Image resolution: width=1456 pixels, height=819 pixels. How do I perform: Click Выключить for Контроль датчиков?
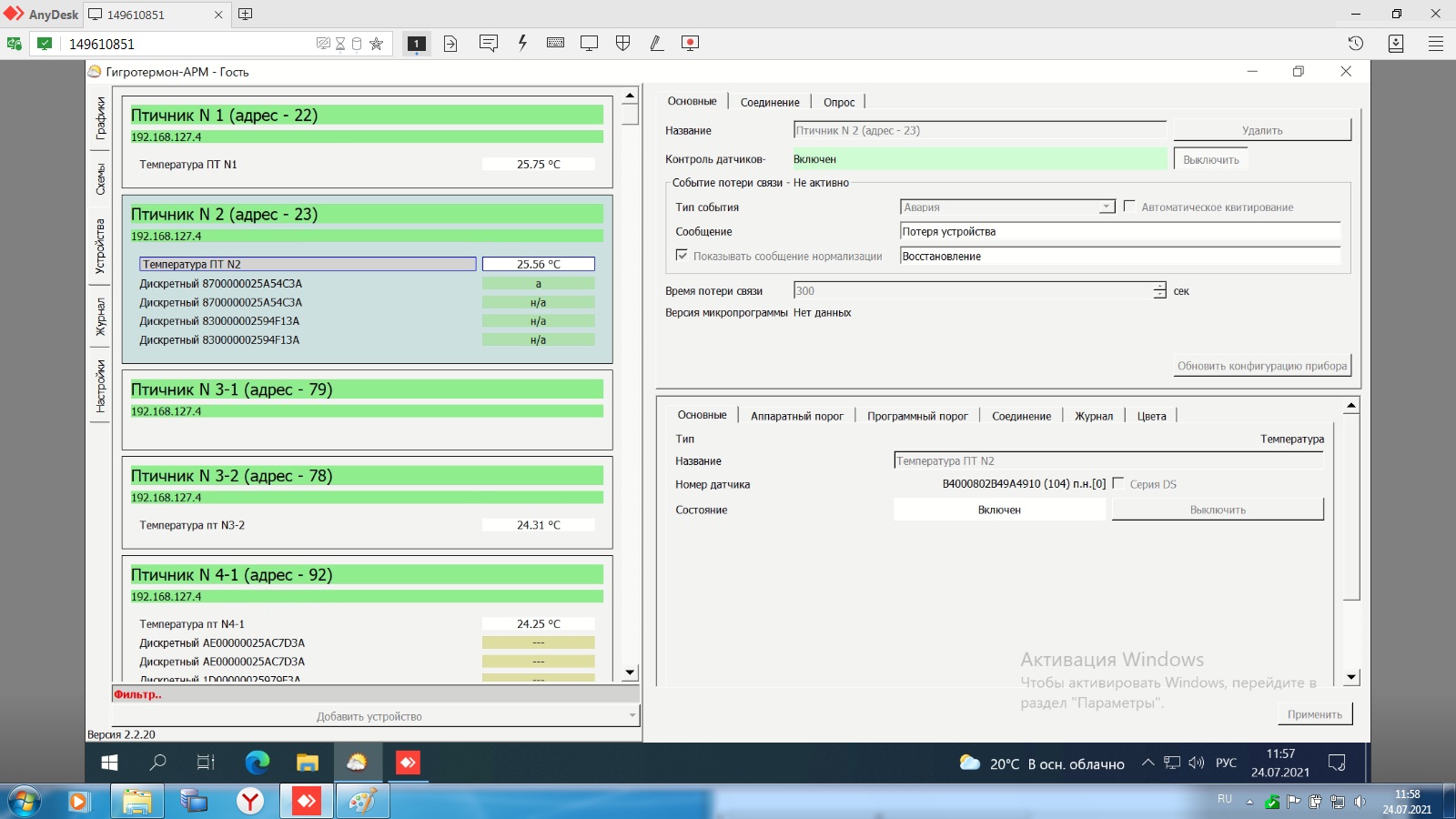coord(1211,159)
